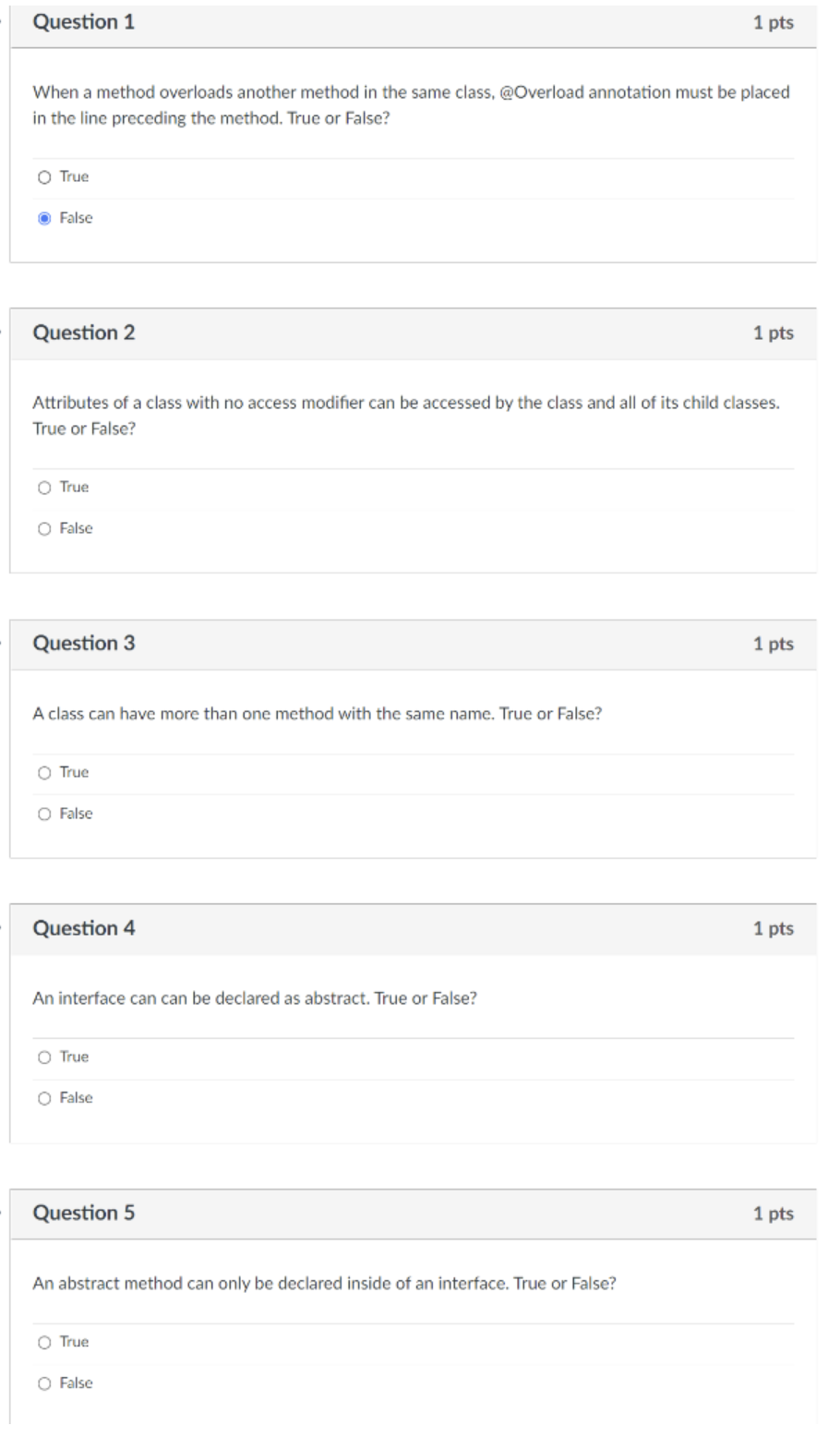This screenshot has width=840, height=1438.
Task: Select True for Question 4
Action: (44, 1057)
